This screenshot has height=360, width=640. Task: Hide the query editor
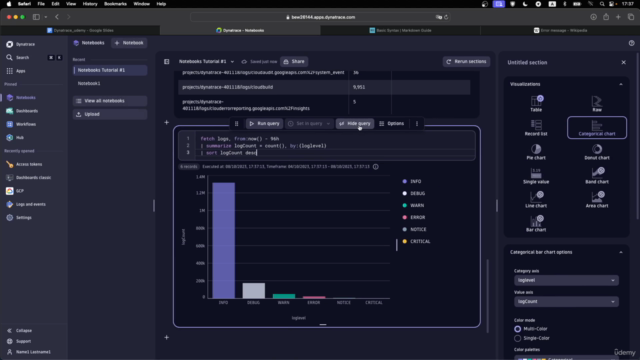355,124
